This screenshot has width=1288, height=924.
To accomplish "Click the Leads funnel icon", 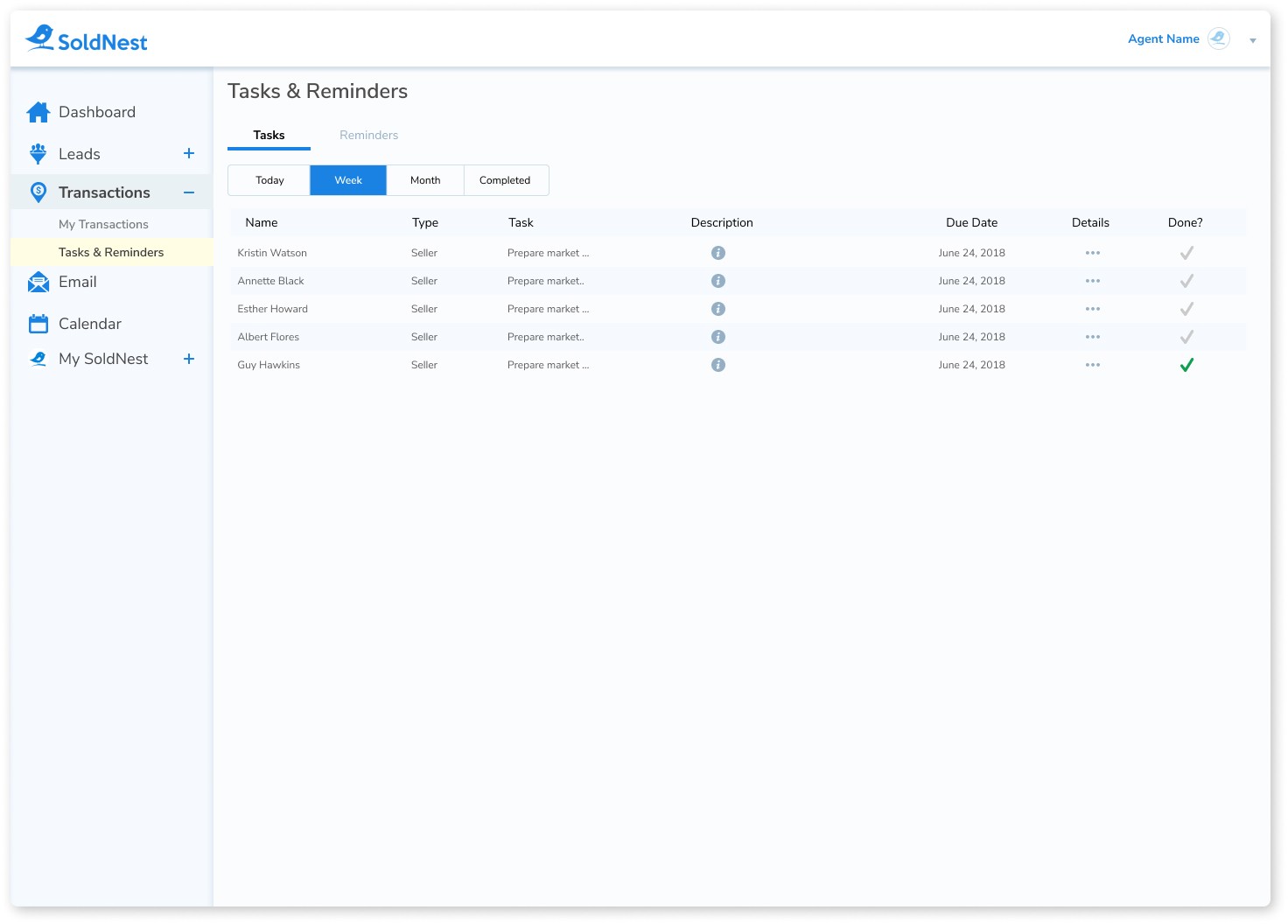I will click(38, 154).
